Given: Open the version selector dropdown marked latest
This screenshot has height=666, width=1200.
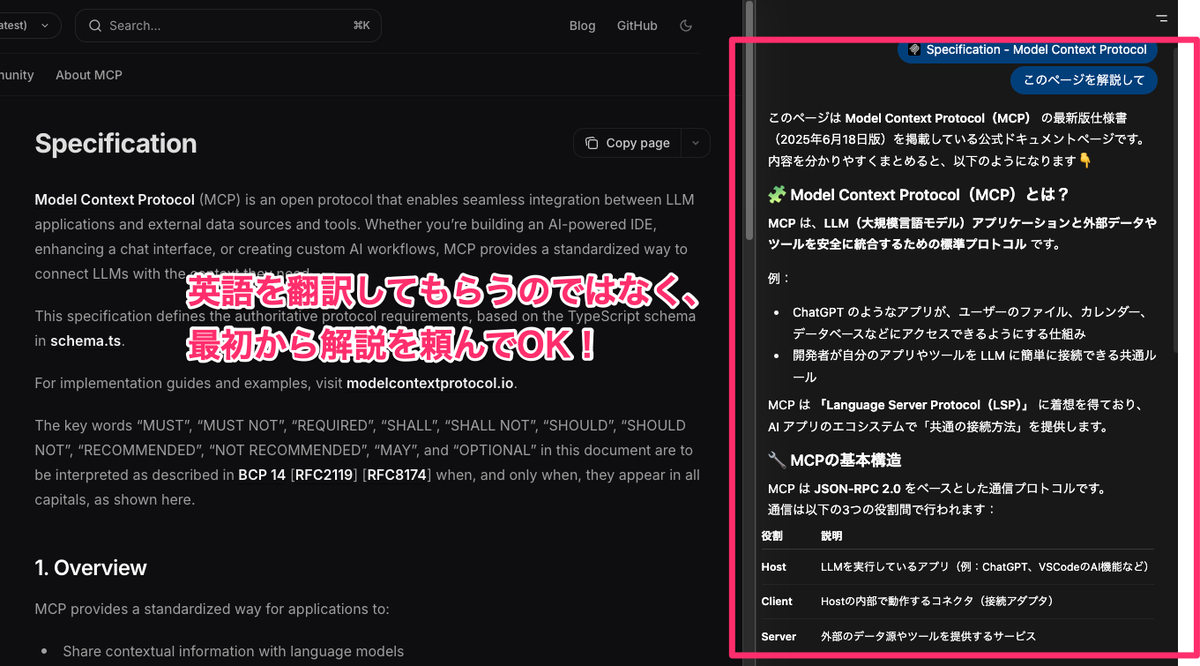Looking at the screenshot, I should 30,26.
